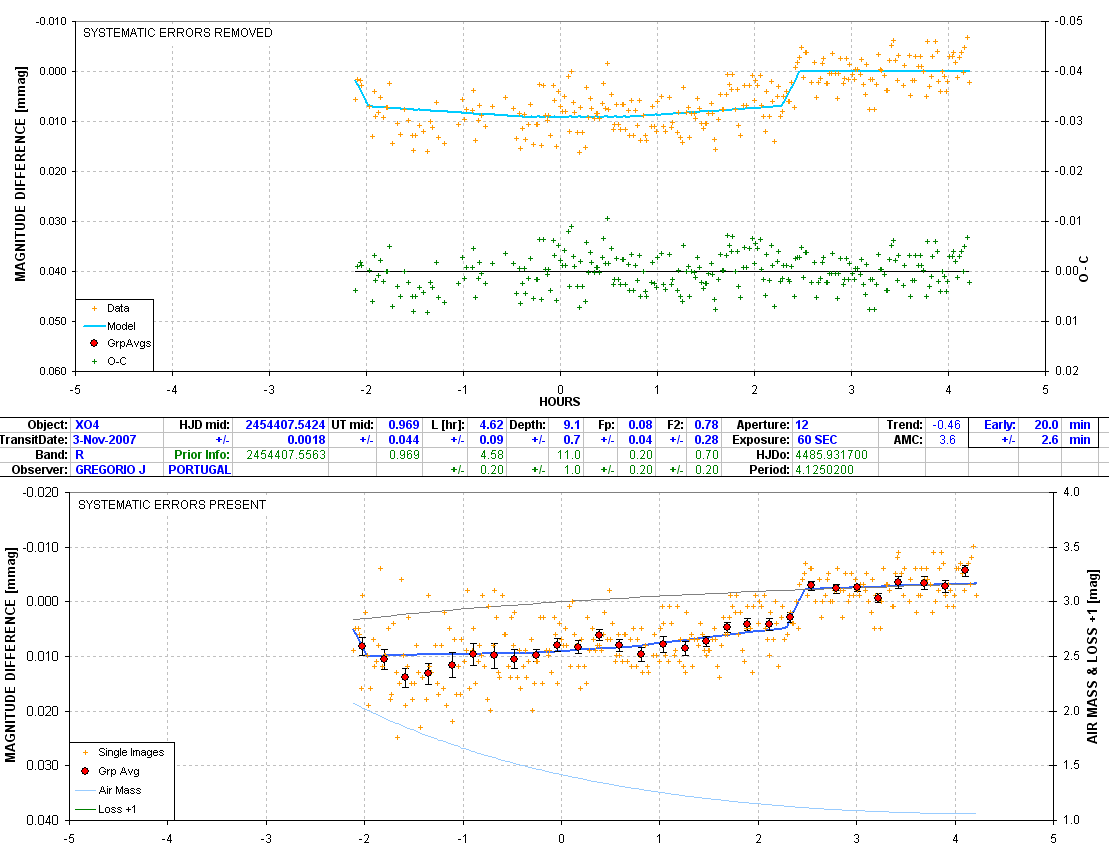The image size is (1109, 849).
Task: Select the "Early:" label
Action: (999, 424)
